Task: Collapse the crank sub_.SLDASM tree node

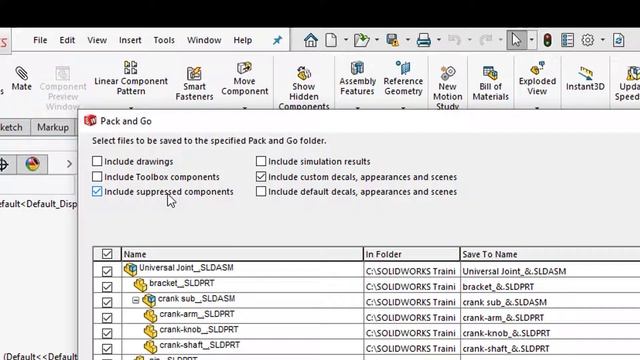Action: 136,300
